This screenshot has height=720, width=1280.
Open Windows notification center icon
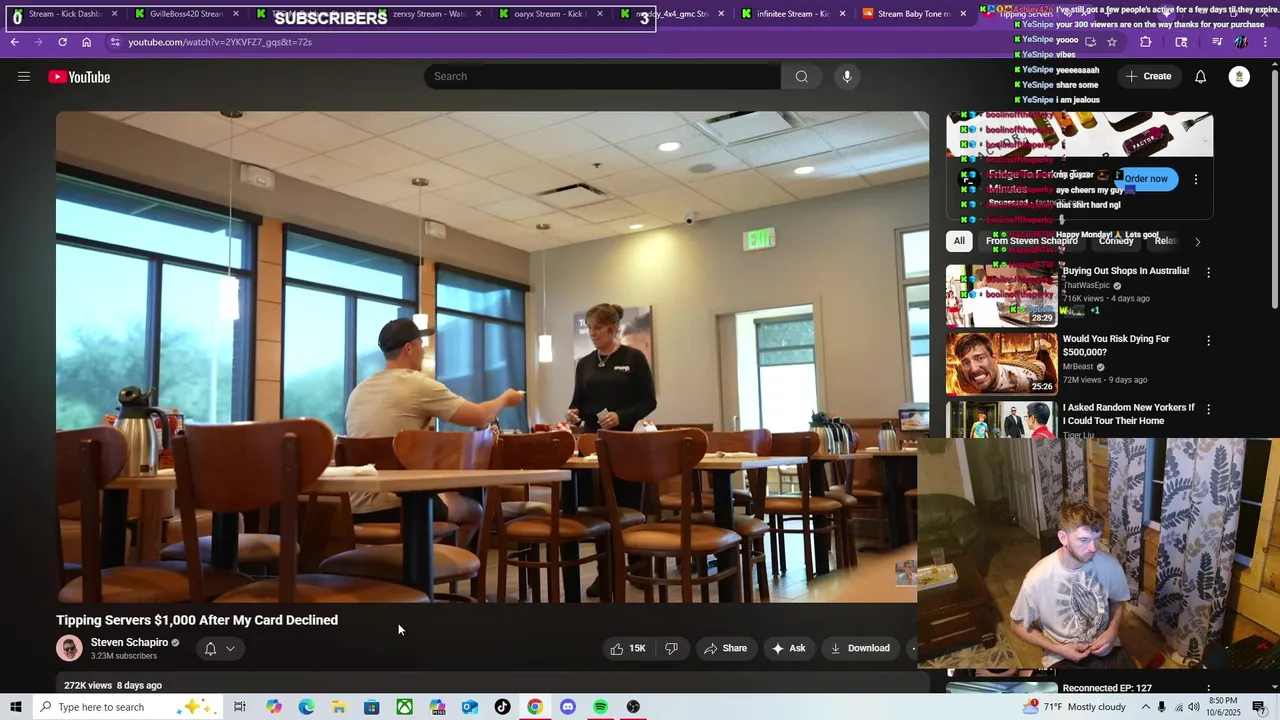click(1260, 707)
